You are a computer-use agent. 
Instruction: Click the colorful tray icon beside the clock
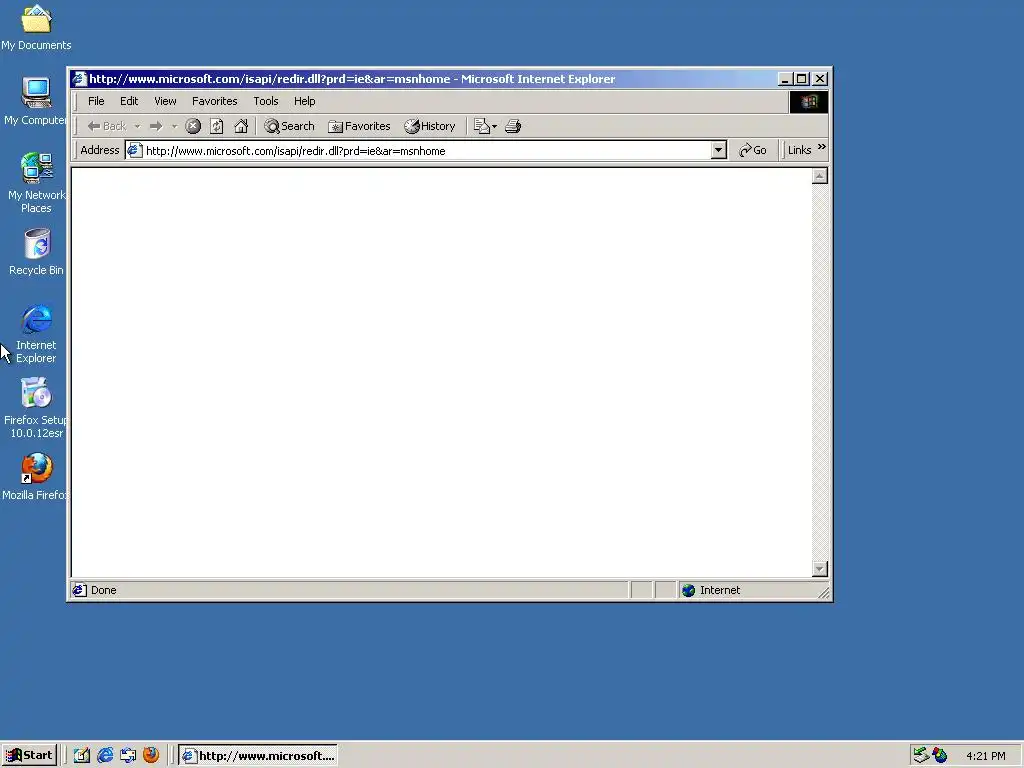940,756
